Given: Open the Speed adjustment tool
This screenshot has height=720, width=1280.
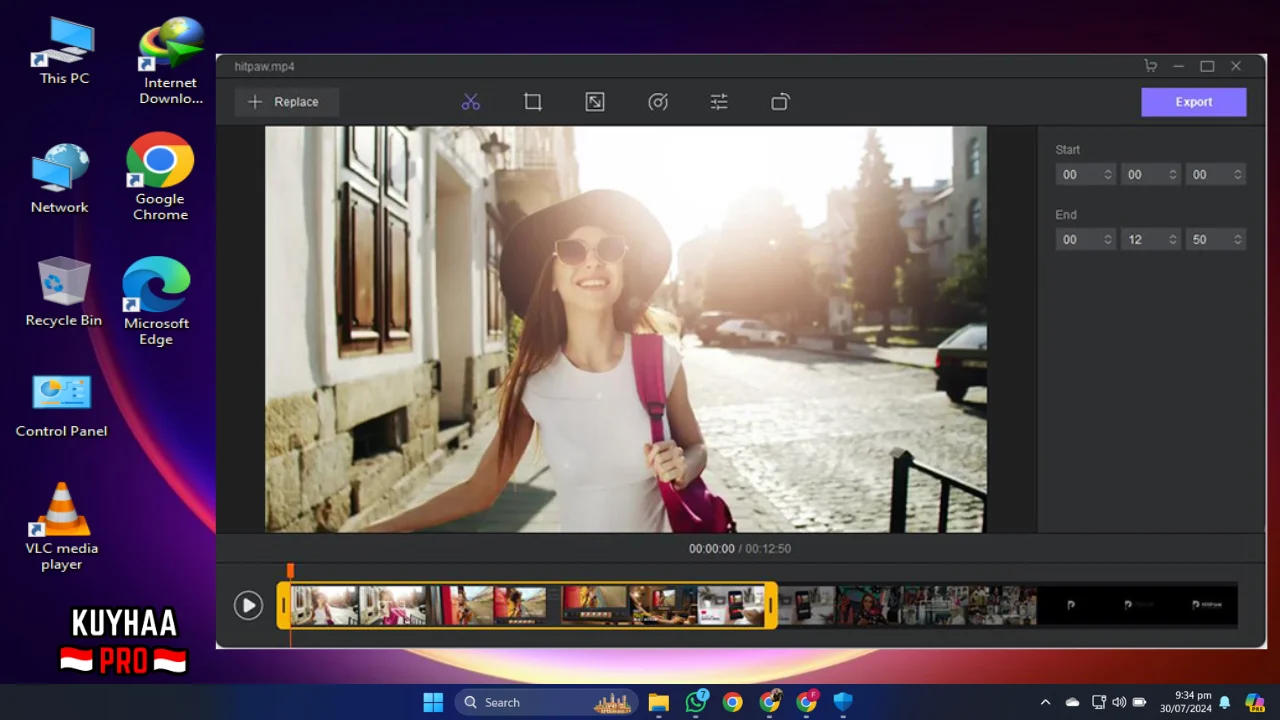Looking at the screenshot, I should click(657, 102).
